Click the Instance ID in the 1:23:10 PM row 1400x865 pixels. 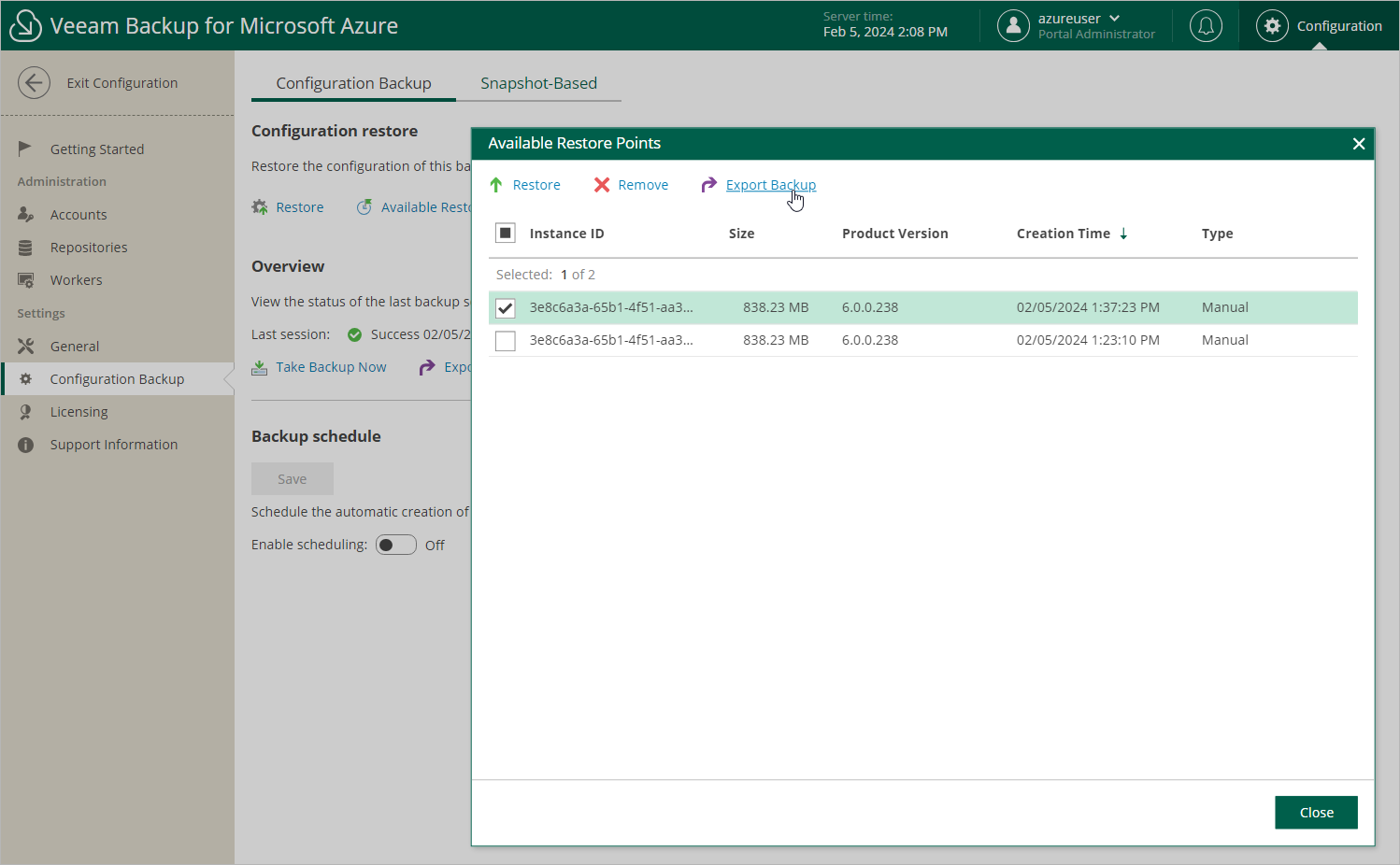[611, 340]
